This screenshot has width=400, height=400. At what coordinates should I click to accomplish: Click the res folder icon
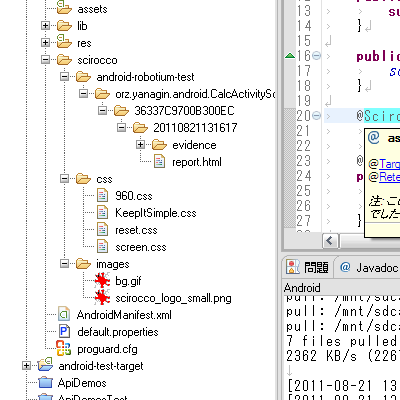tap(64, 42)
